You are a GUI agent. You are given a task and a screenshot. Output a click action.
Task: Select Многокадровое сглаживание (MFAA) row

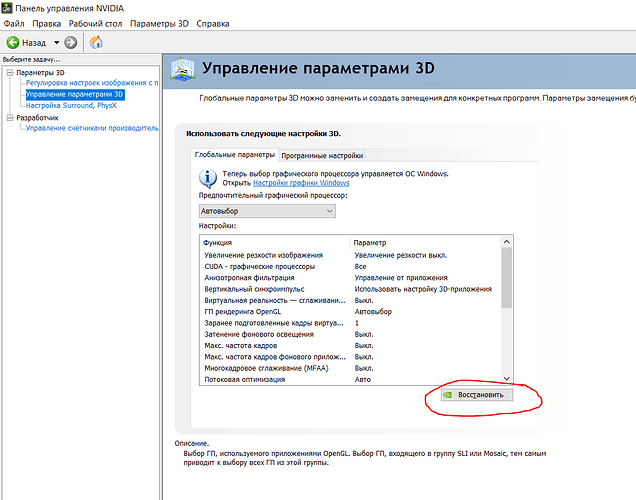coord(350,368)
